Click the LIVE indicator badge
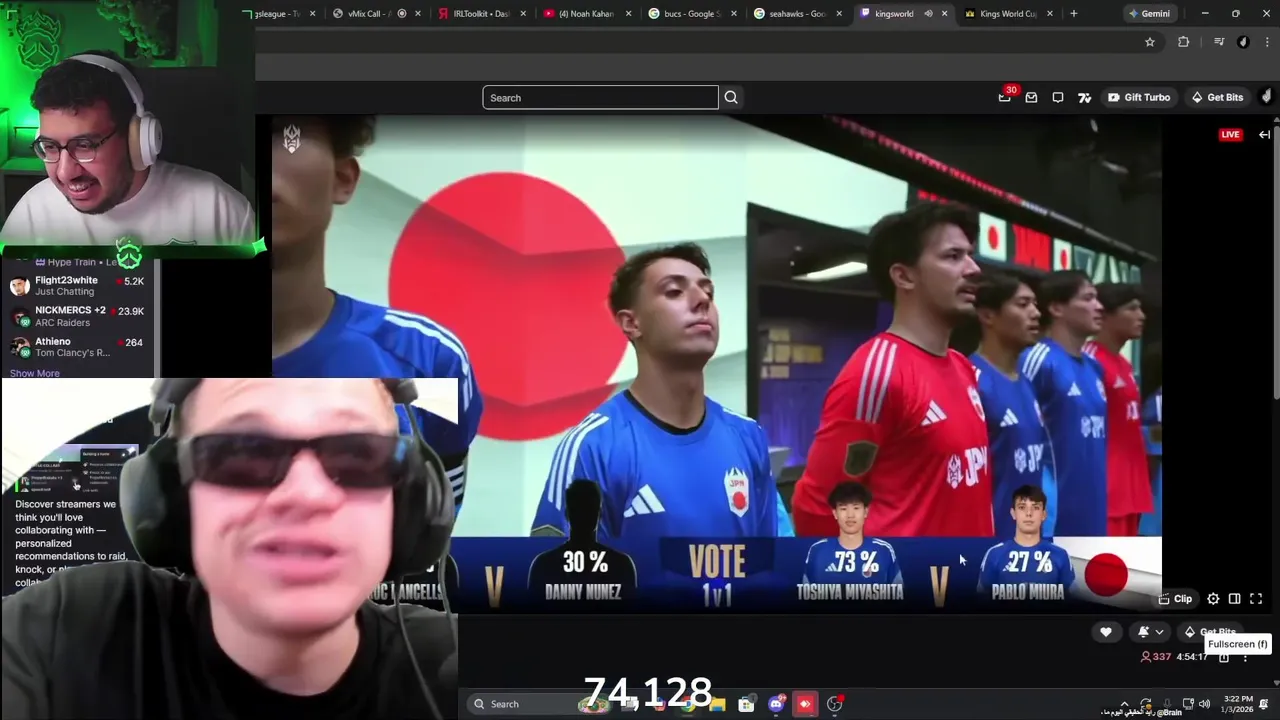Viewport: 1280px width, 720px height. pos(1230,134)
